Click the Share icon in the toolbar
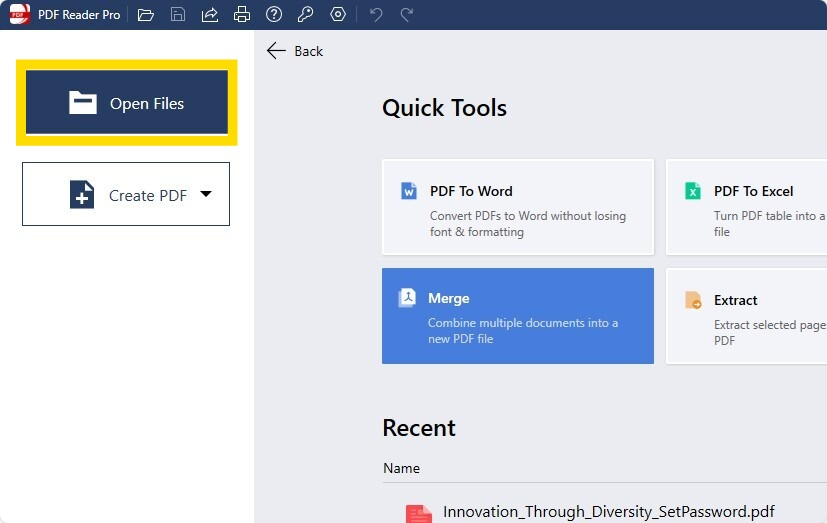The height and width of the screenshot is (523, 827). [x=210, y=15]
